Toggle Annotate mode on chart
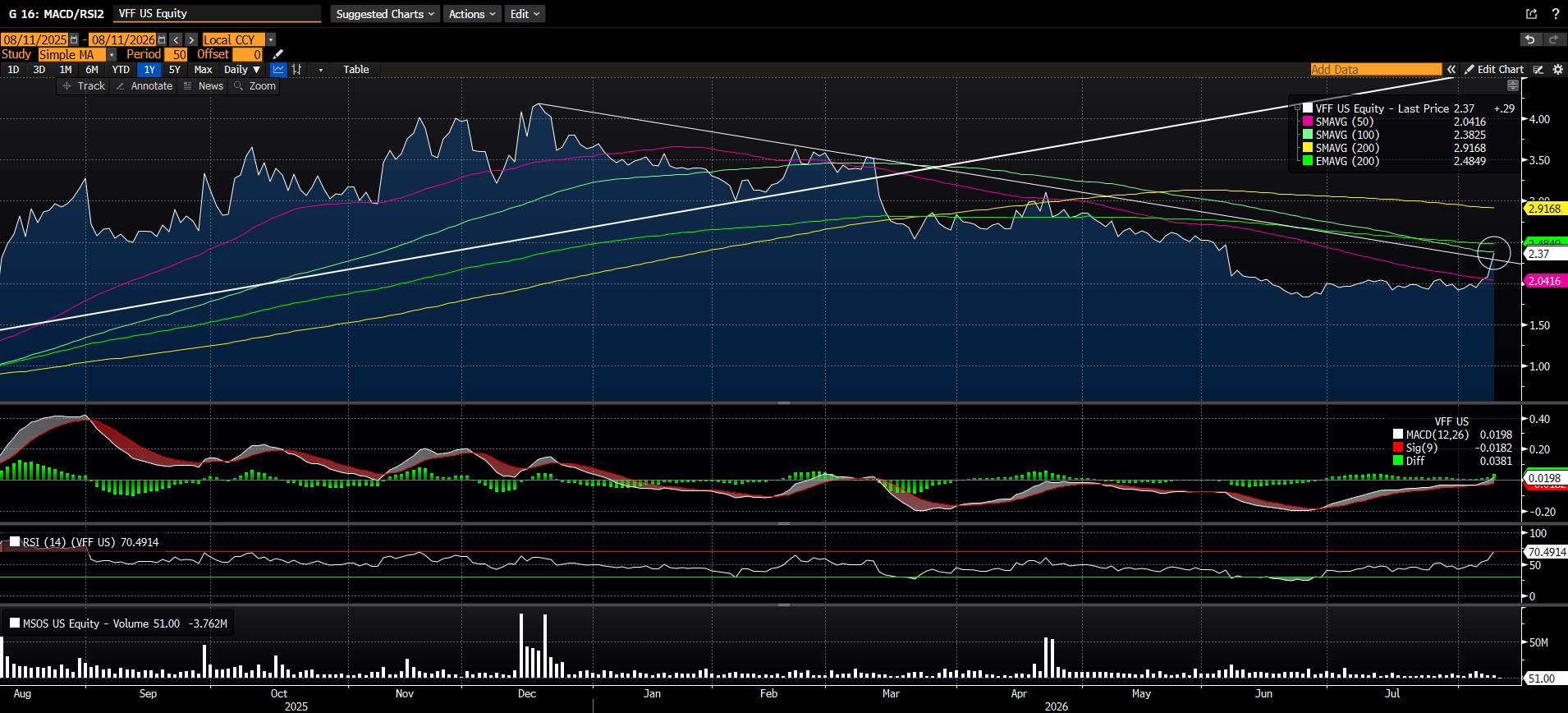Screen dimensions: 1568x713 coord(144,86)
